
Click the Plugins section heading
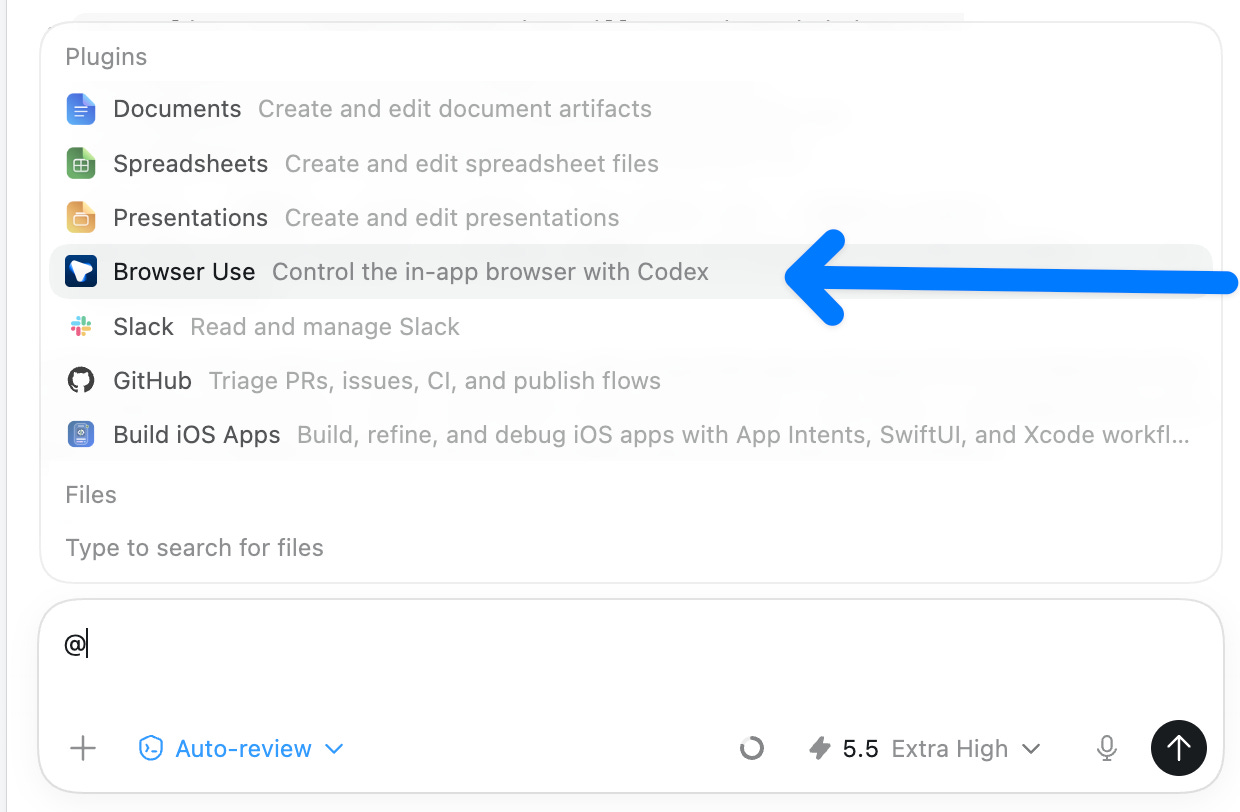click(106, 57)
